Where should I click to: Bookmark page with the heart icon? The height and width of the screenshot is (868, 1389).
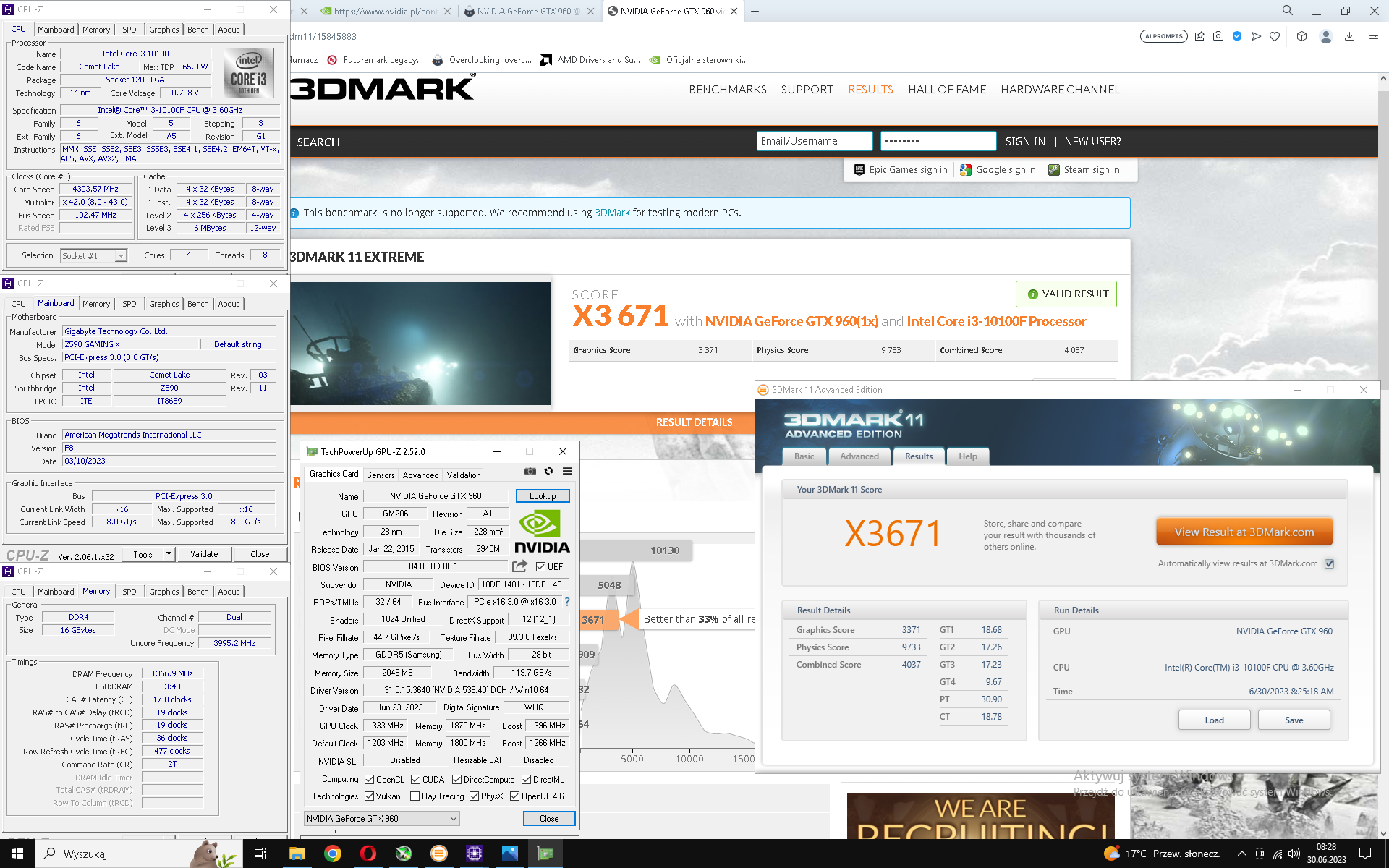click(1275, 36)
